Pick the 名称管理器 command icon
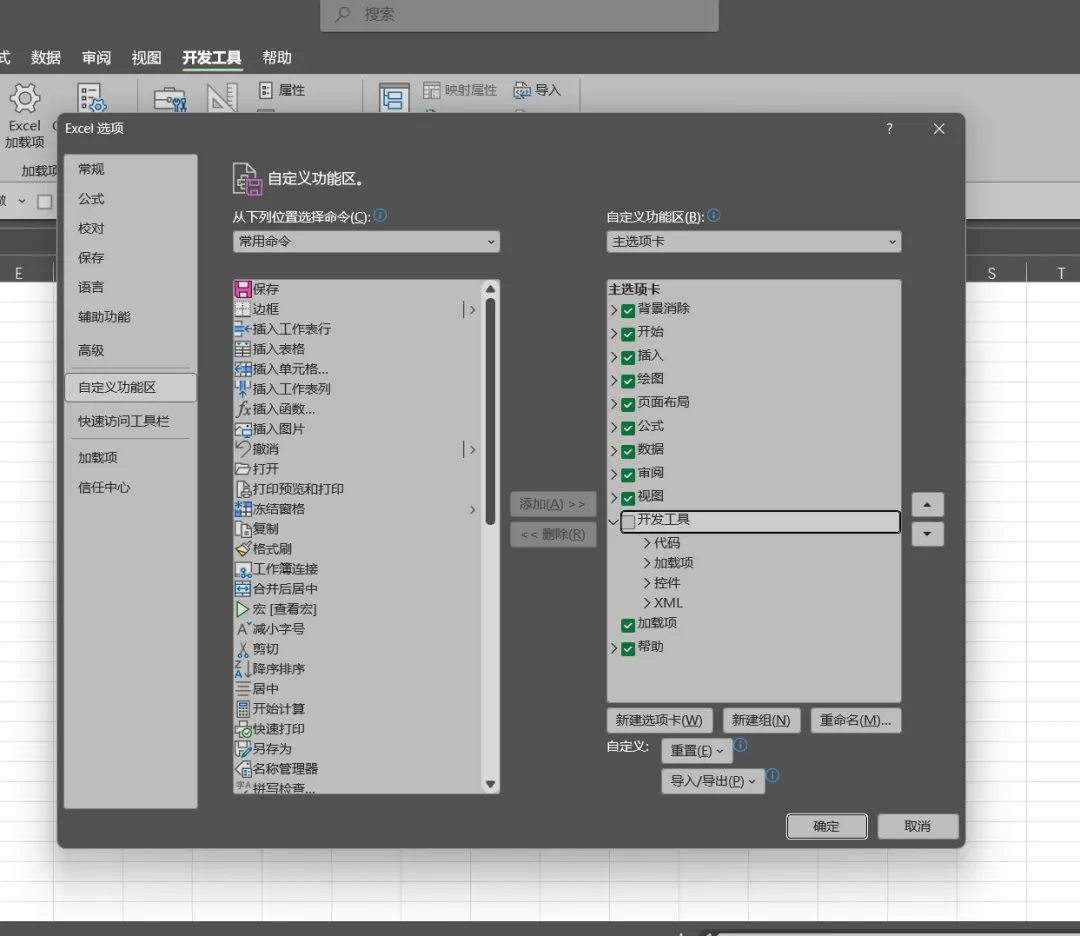Image resolution: width=1080 pixels, height=936 pixels. click(x=243, y=769)
